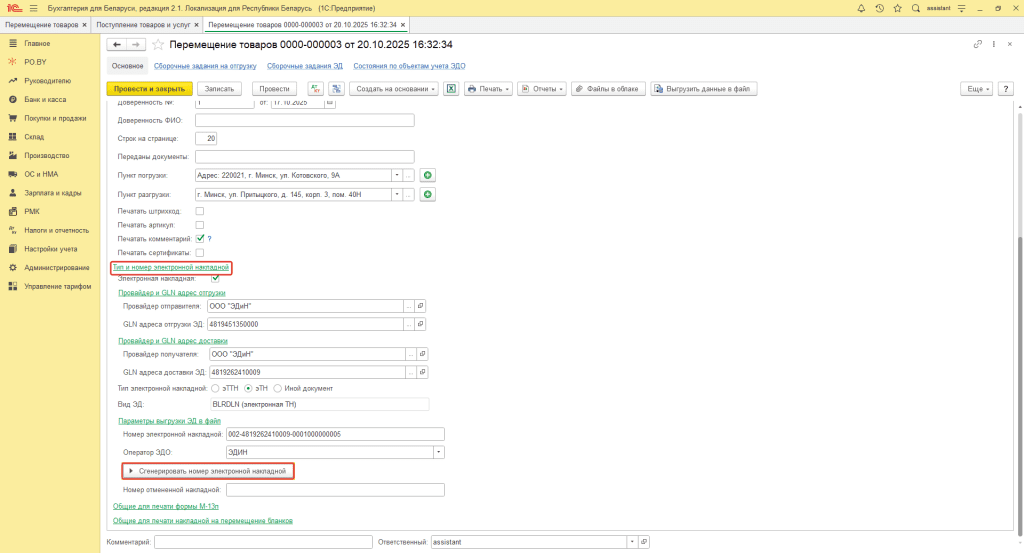The width and height of the screenshot is (1024, 553).
Task: Click the favorites star next to document title
Action: pos(157,45)
